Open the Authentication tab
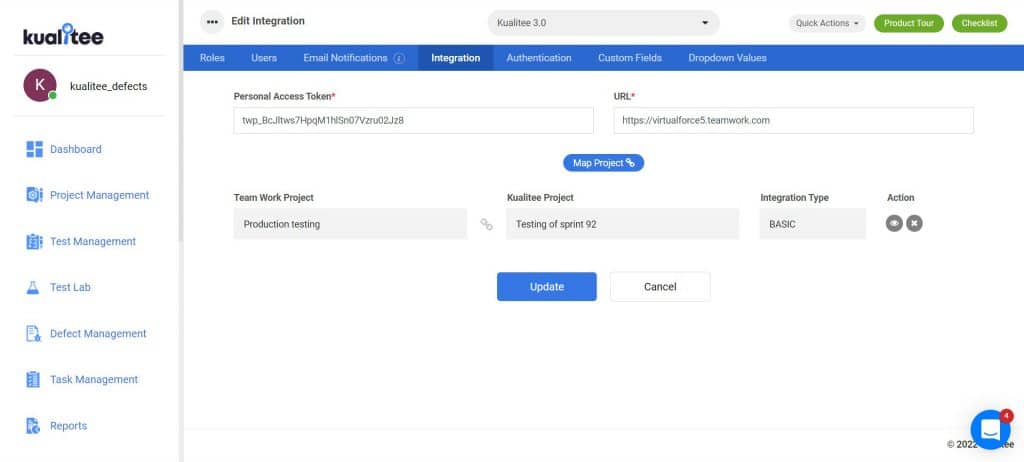 539,58
